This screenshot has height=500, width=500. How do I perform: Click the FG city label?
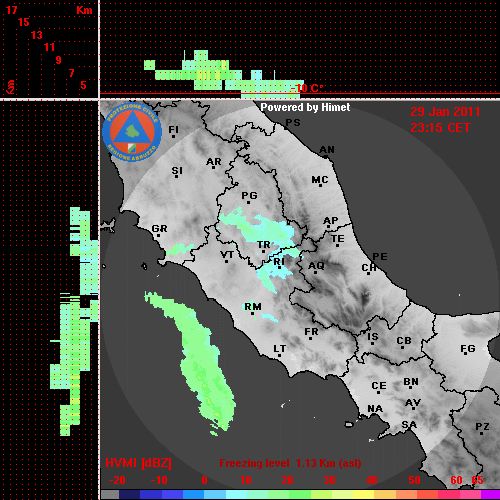pyautogui.click(x=468, y=349)
